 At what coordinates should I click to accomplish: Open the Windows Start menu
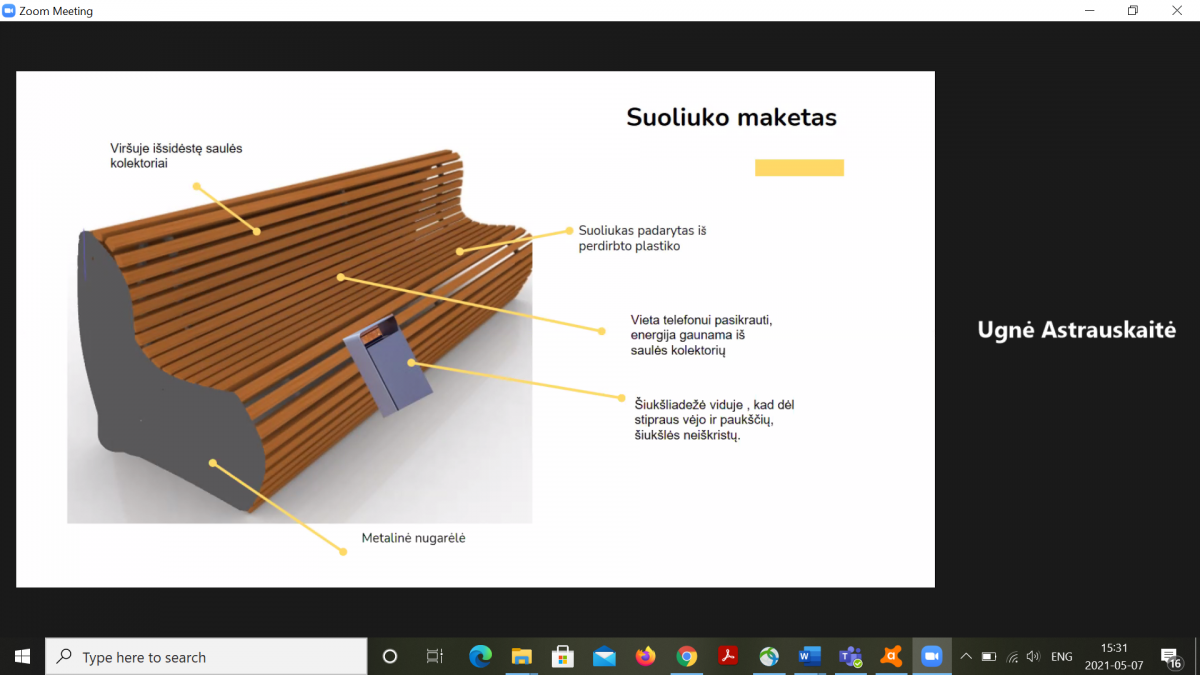pos(22,657)
